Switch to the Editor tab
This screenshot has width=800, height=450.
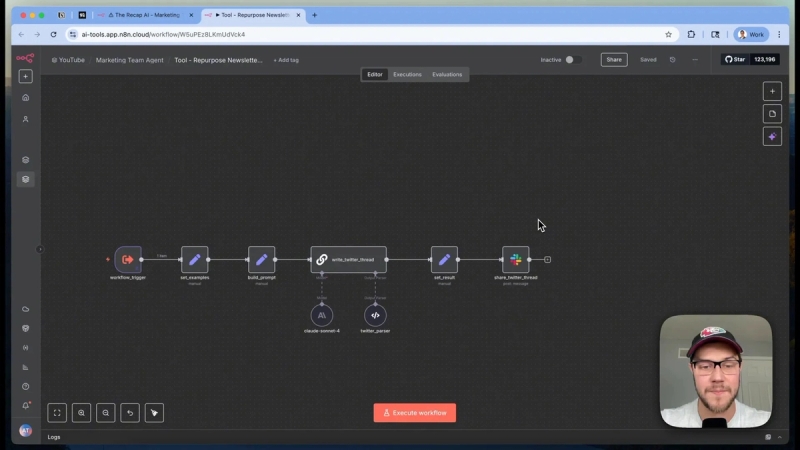374,74
